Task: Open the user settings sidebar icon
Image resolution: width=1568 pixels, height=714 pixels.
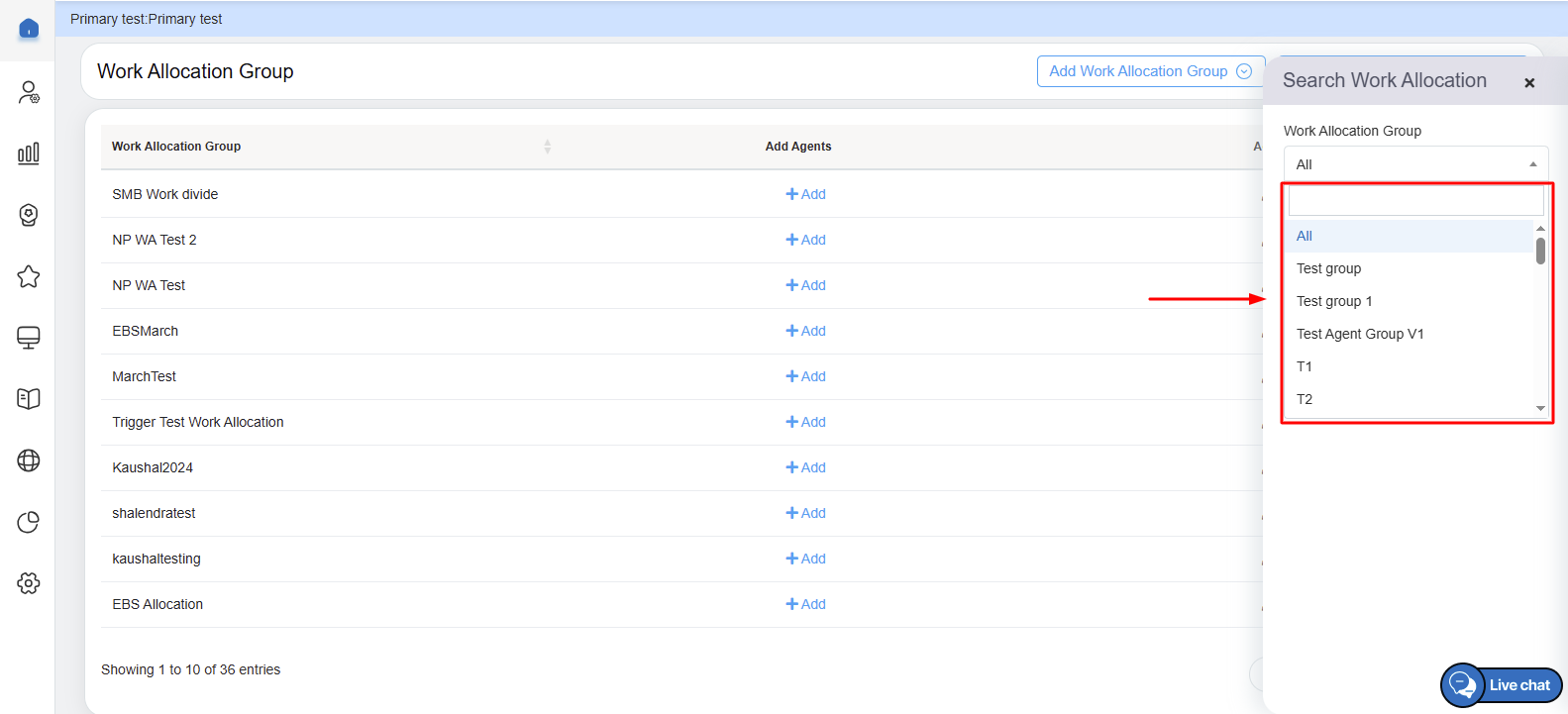Action: tap(29, 92)
